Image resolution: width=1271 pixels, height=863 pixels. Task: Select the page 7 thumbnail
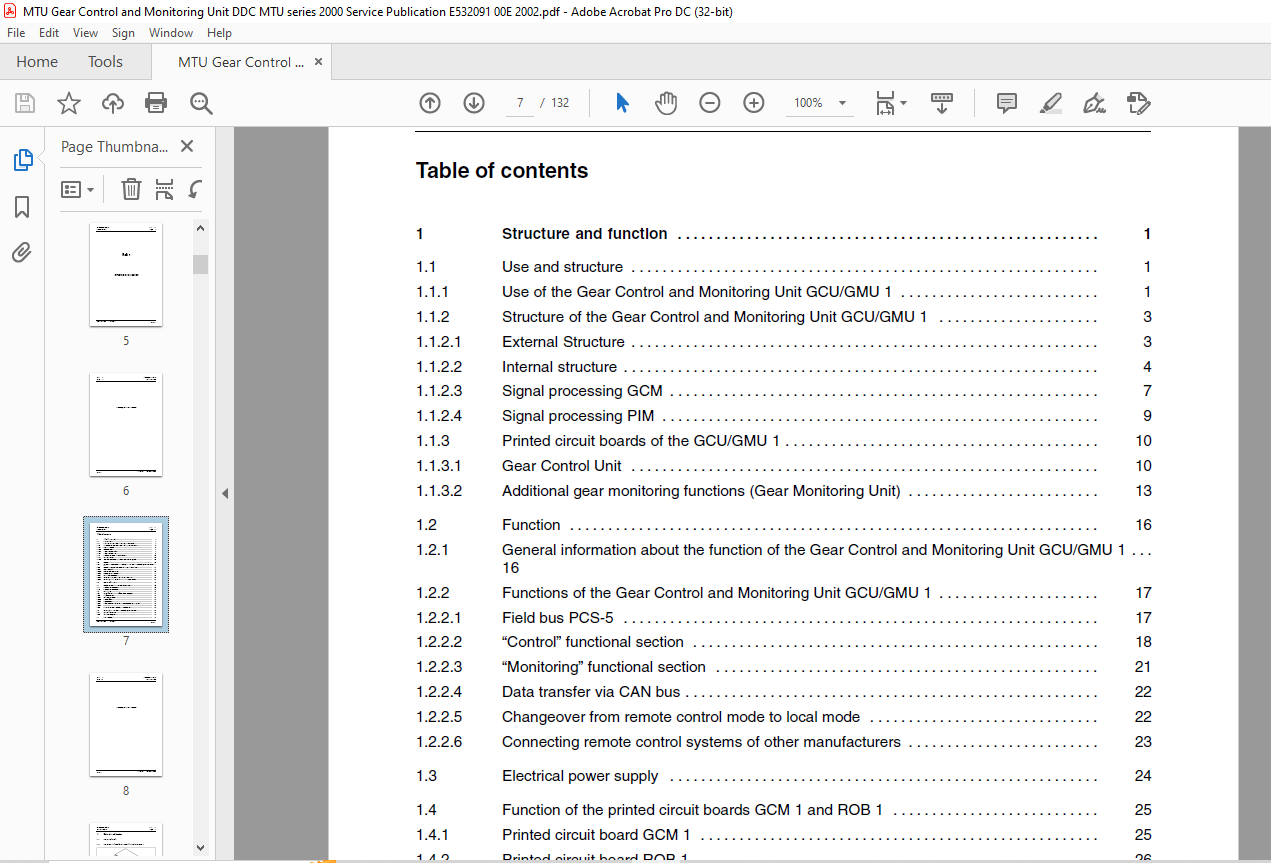(126, 574)
